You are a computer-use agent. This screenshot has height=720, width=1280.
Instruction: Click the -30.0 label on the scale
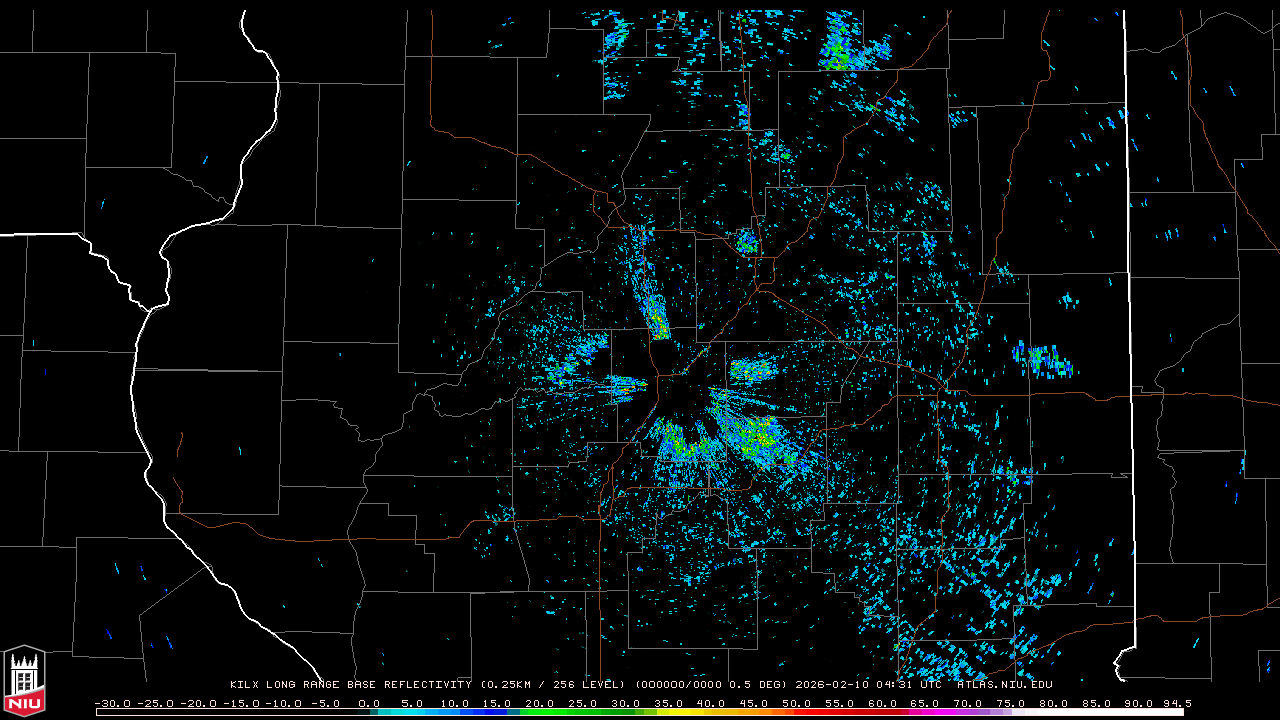click(x=112, y=703)
